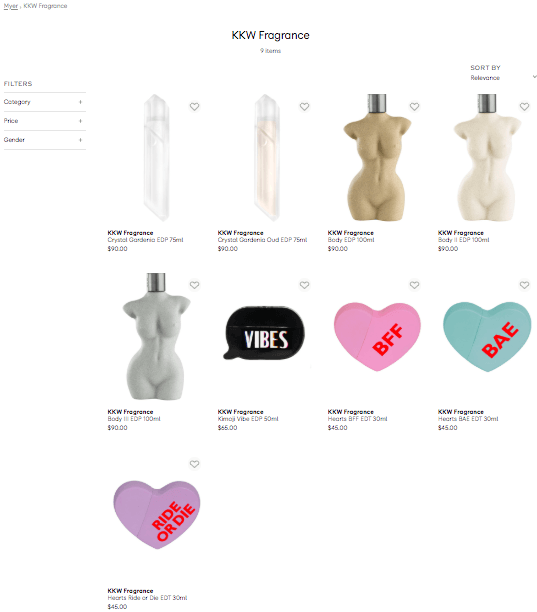Toggle wishlist heart on Body III EDP
Screen dimensions: 537x612
tap(194, 285)
